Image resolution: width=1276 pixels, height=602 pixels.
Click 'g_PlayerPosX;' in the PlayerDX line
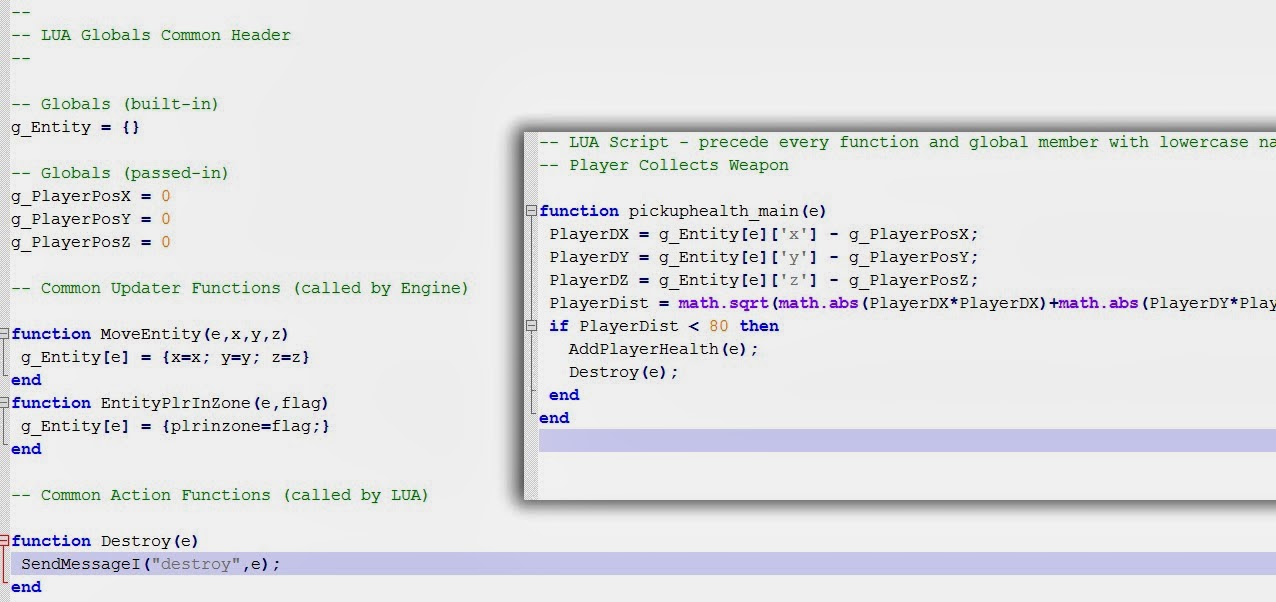(x=914, y=234)
